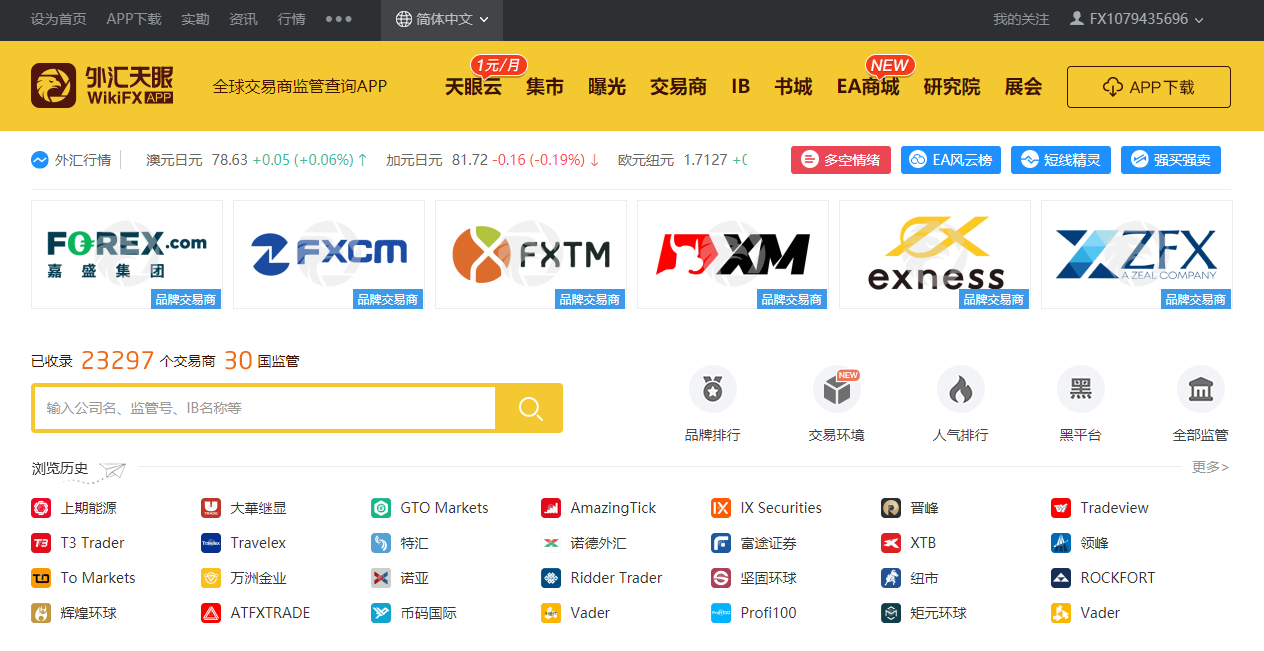The image size is (1264, 651).
Task: Open the 人气排行 flame icon
Action: pyautogui.click(x=961, y=389)
